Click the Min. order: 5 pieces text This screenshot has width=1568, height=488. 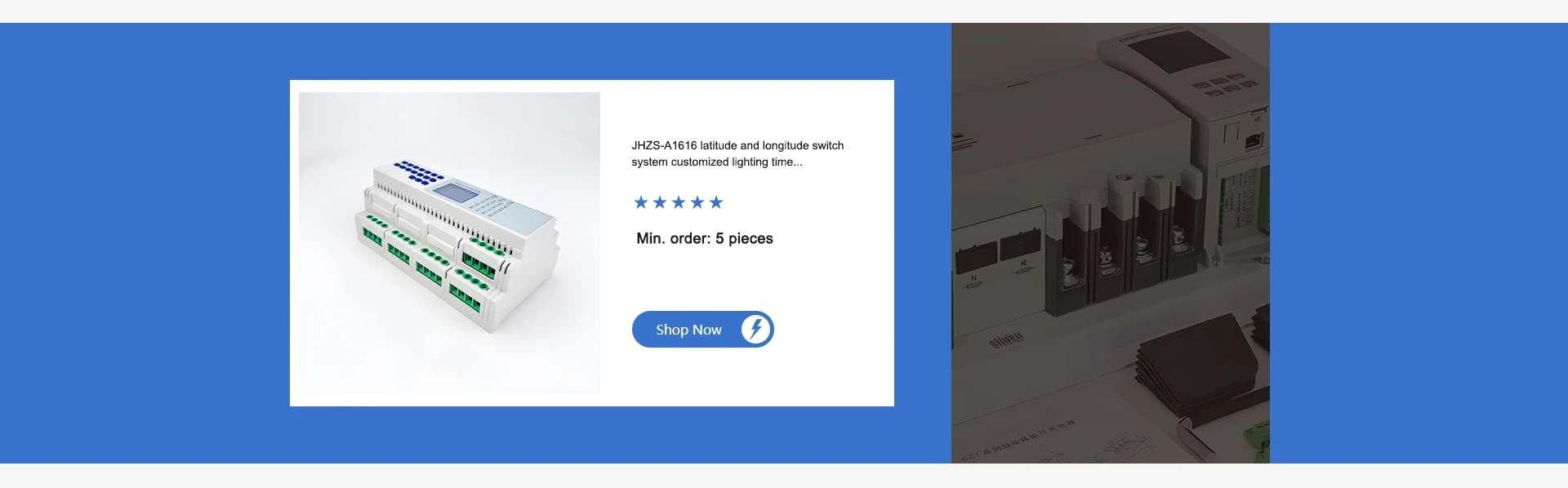click(x=705, y=238)
